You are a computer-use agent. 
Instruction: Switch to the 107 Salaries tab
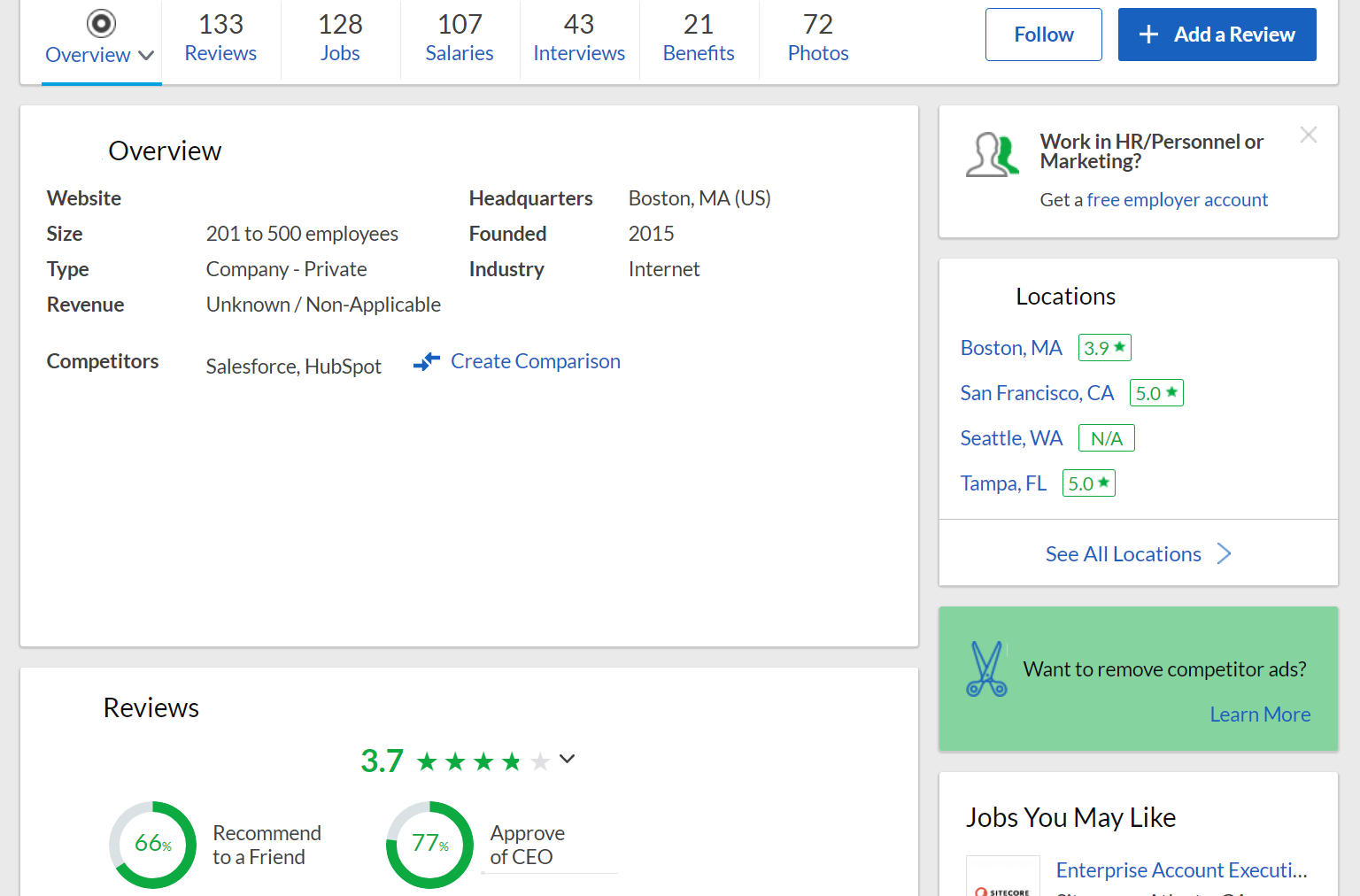pos(460,38)
